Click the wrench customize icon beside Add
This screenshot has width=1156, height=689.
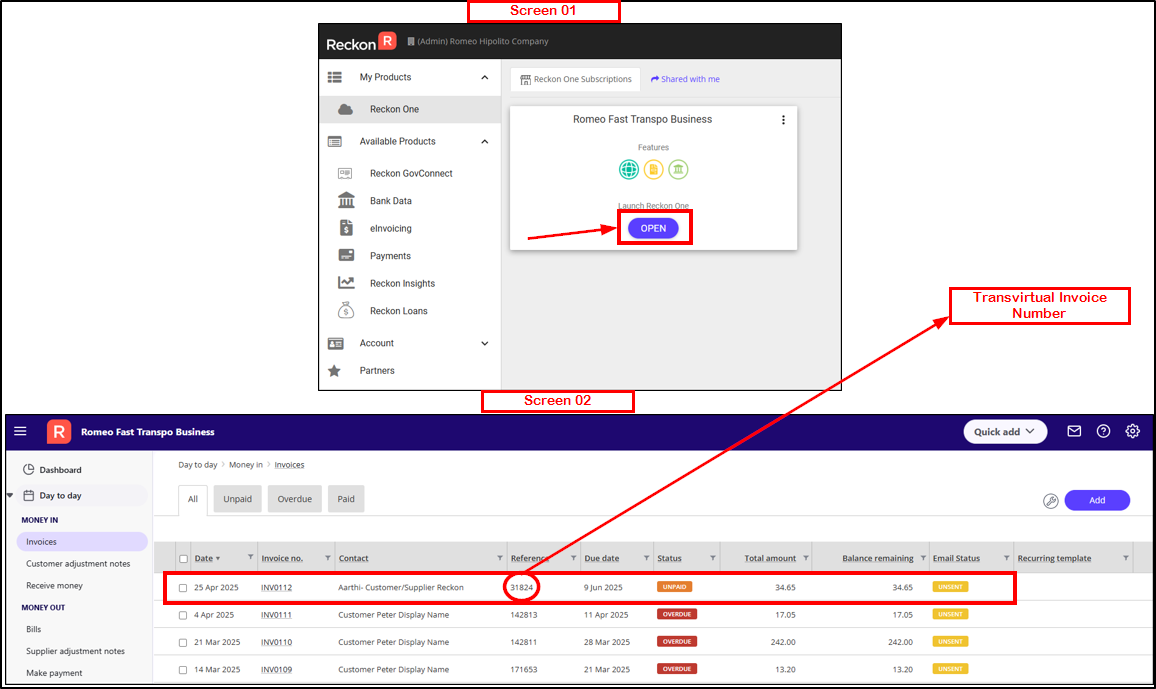(x=1051, y=501)
